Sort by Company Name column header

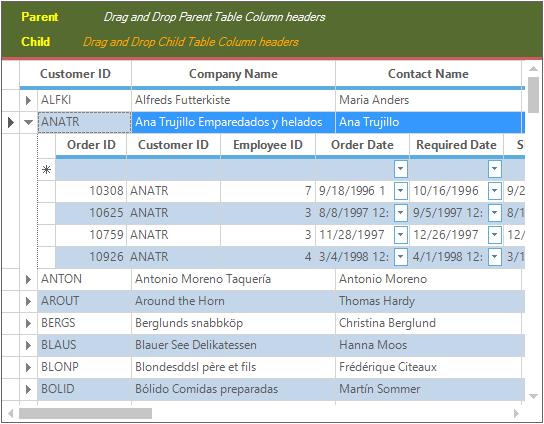(233, 74)
